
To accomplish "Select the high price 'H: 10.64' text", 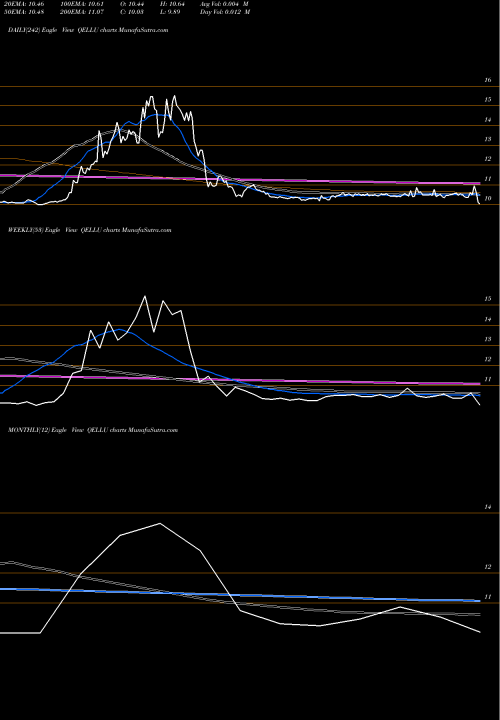I will [173, 4].
